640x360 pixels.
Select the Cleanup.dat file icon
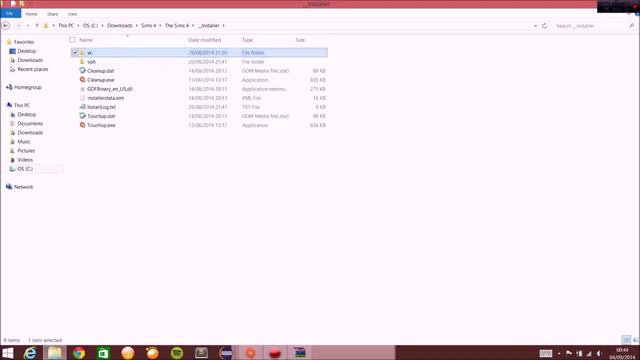tap(82, 71)
